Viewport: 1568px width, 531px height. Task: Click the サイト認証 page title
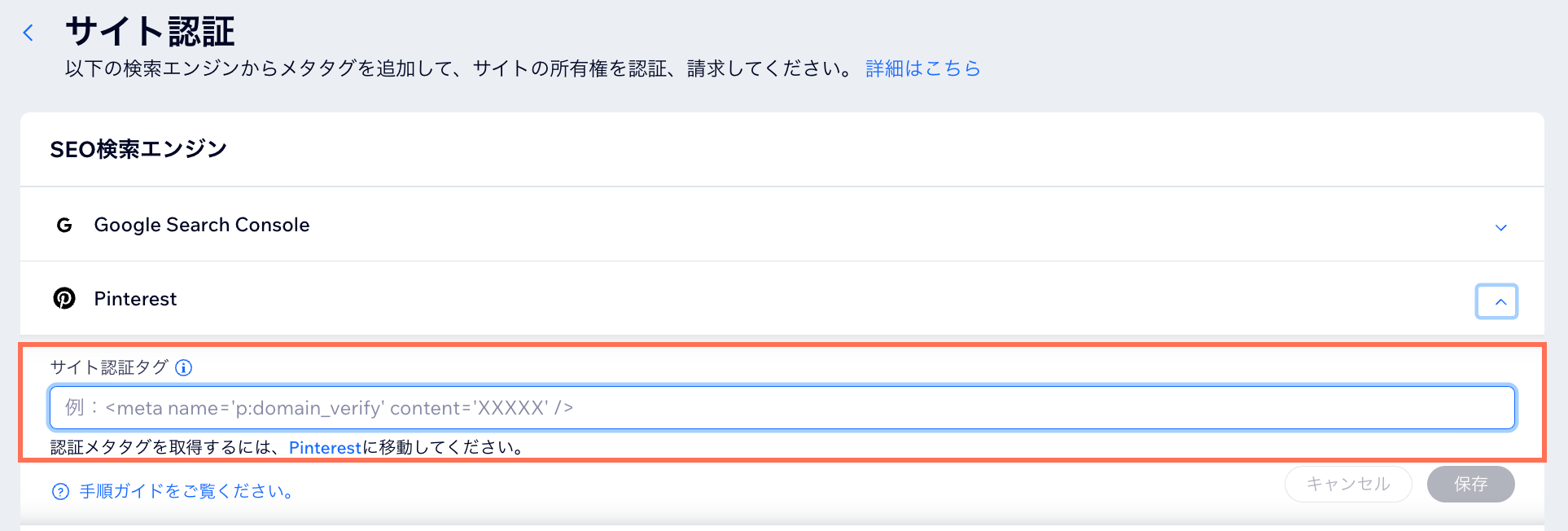(150, 32)
